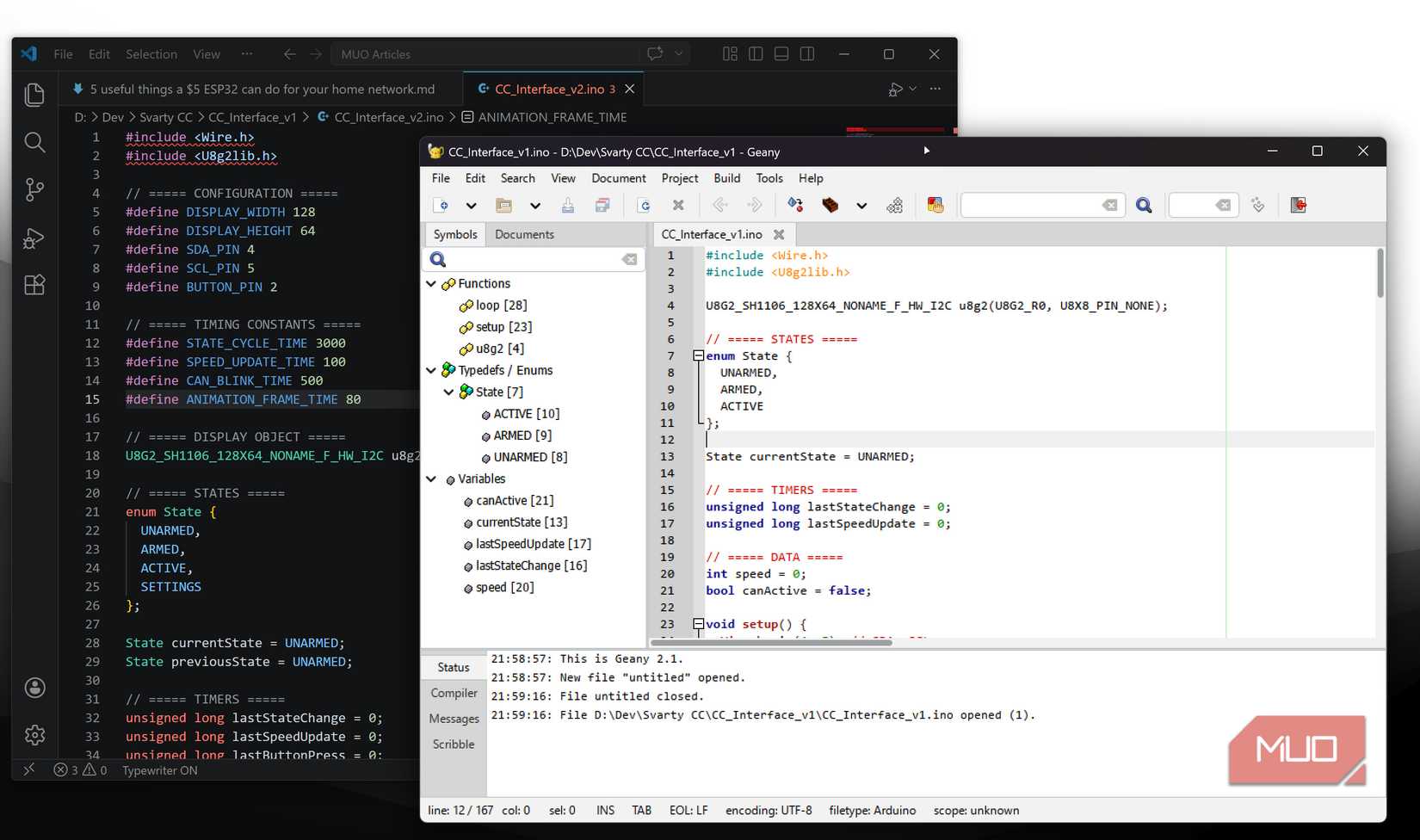This screenshot has width=1420, height=840.
Task: Click Geany Find magnifier button
Action: (x=1144, y=205)
